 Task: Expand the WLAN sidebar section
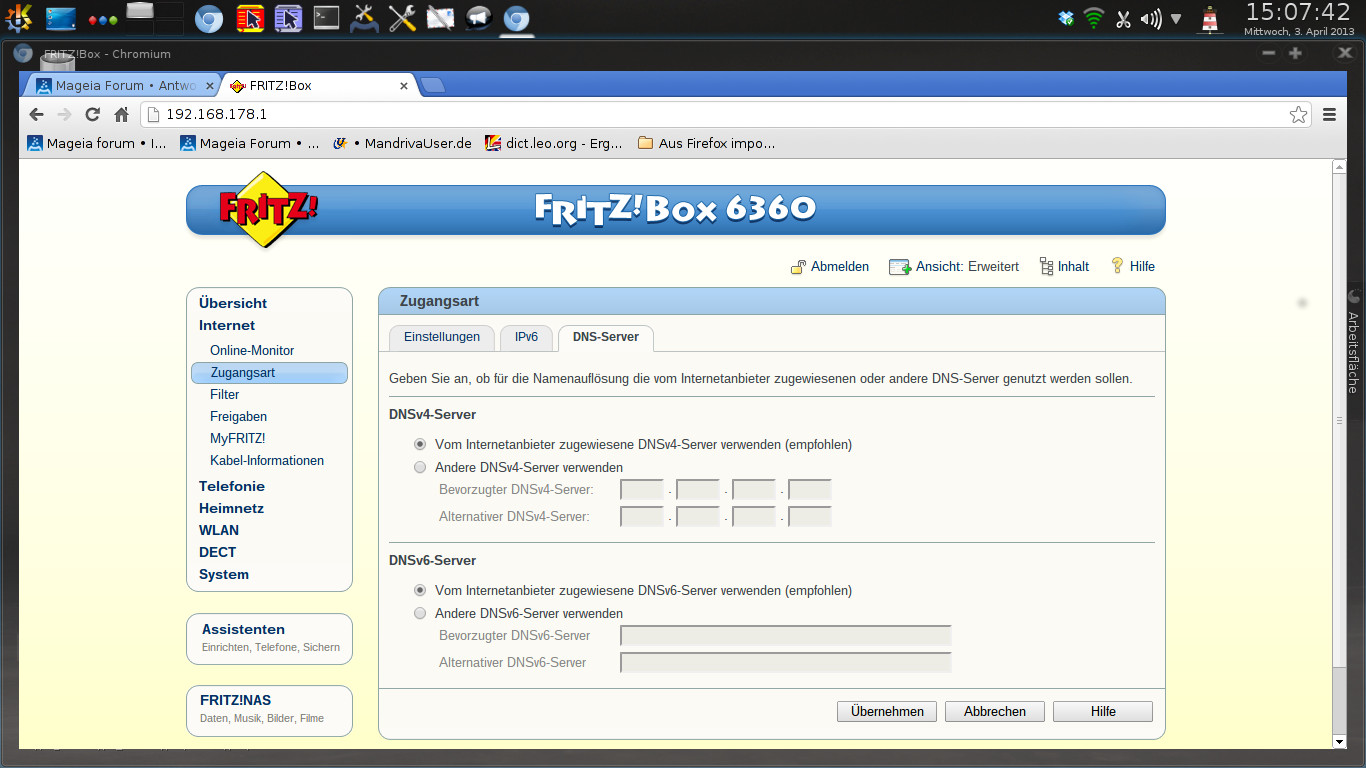[219, 530]
